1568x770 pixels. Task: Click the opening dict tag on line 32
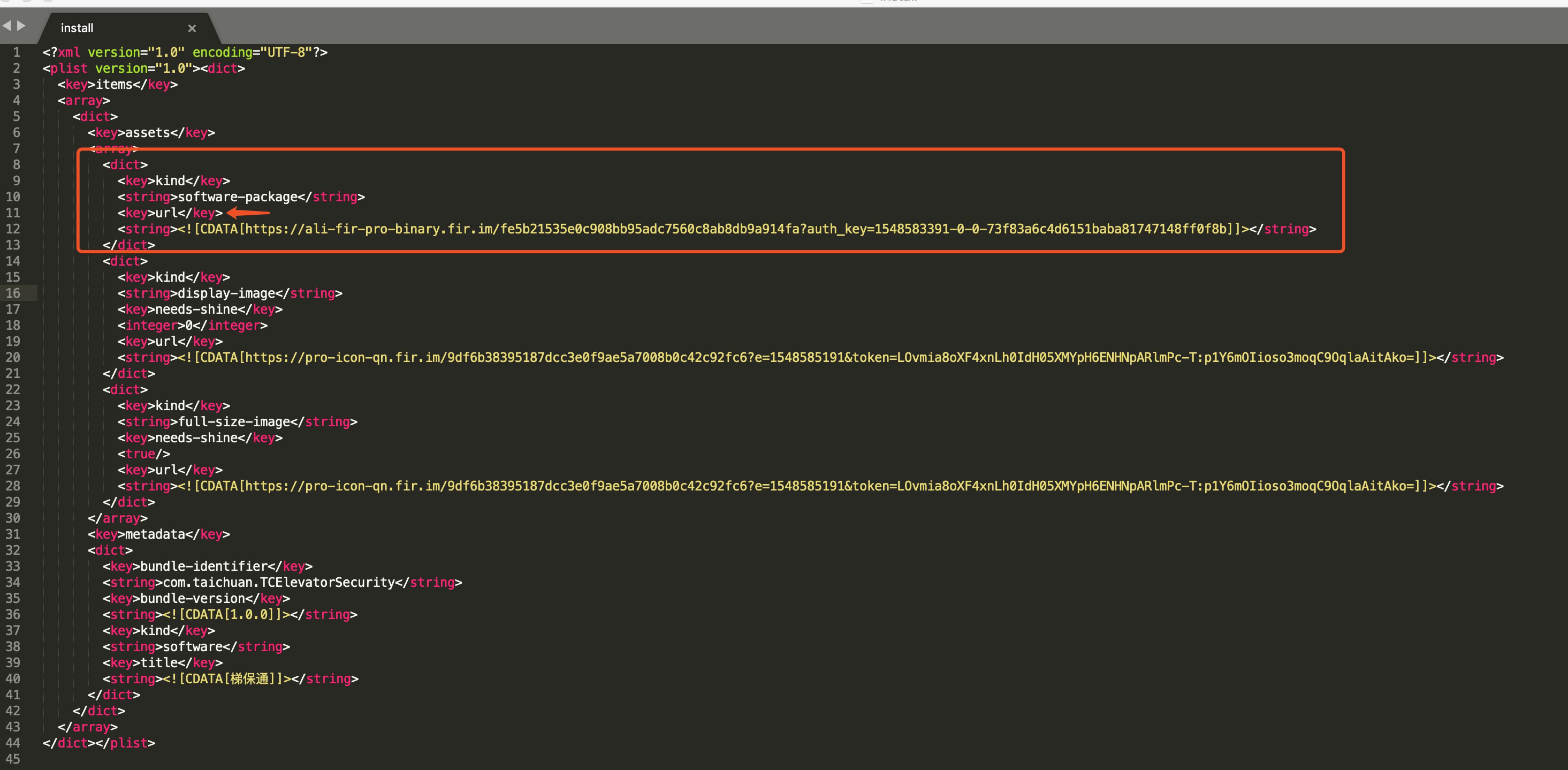click(x=110, y=550)
